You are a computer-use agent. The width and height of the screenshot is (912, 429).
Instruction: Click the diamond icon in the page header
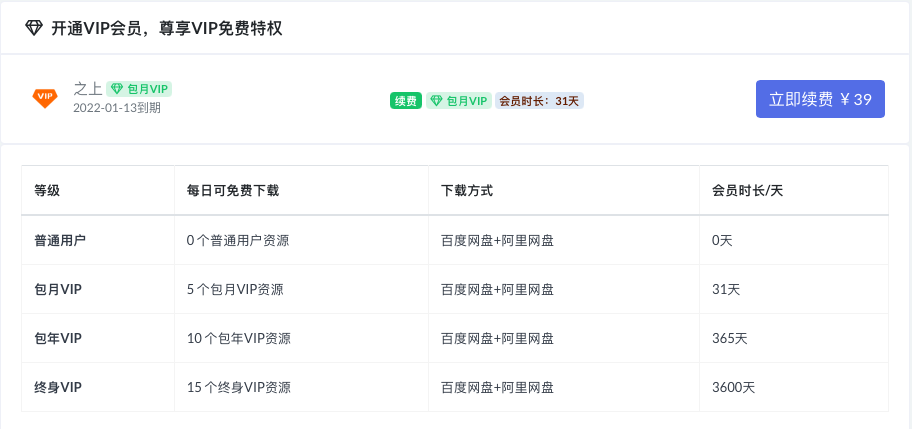[x=34, y=28]
